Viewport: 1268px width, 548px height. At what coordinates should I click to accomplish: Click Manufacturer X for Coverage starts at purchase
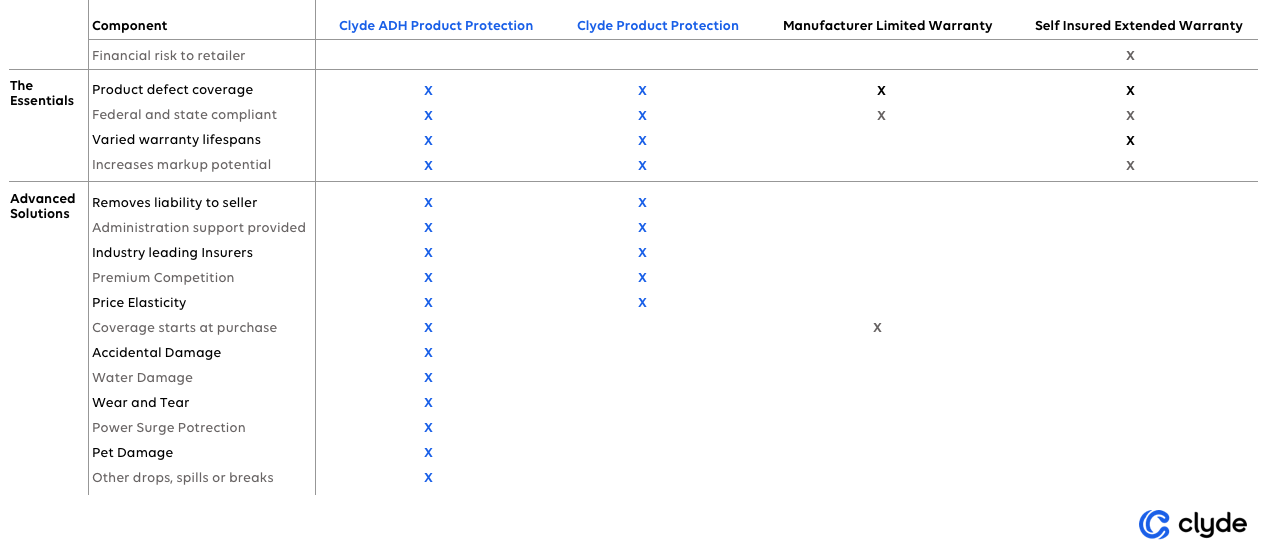click(x=877, y=328)
